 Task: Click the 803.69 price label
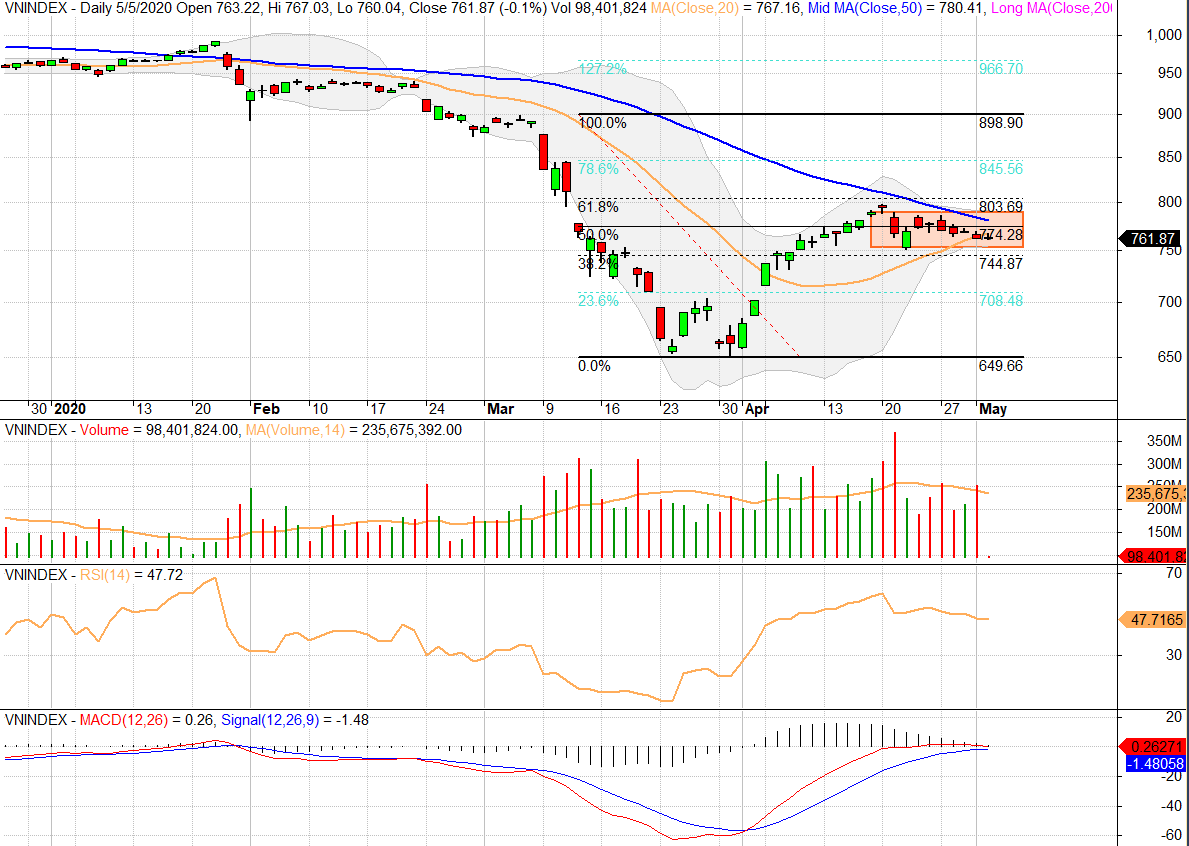coord(1000,207)
